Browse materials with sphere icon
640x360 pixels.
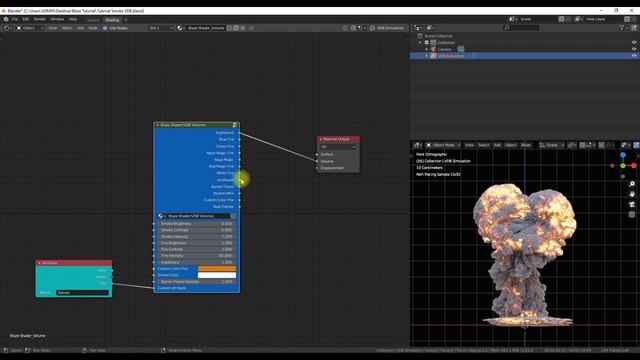pos(181,28)
